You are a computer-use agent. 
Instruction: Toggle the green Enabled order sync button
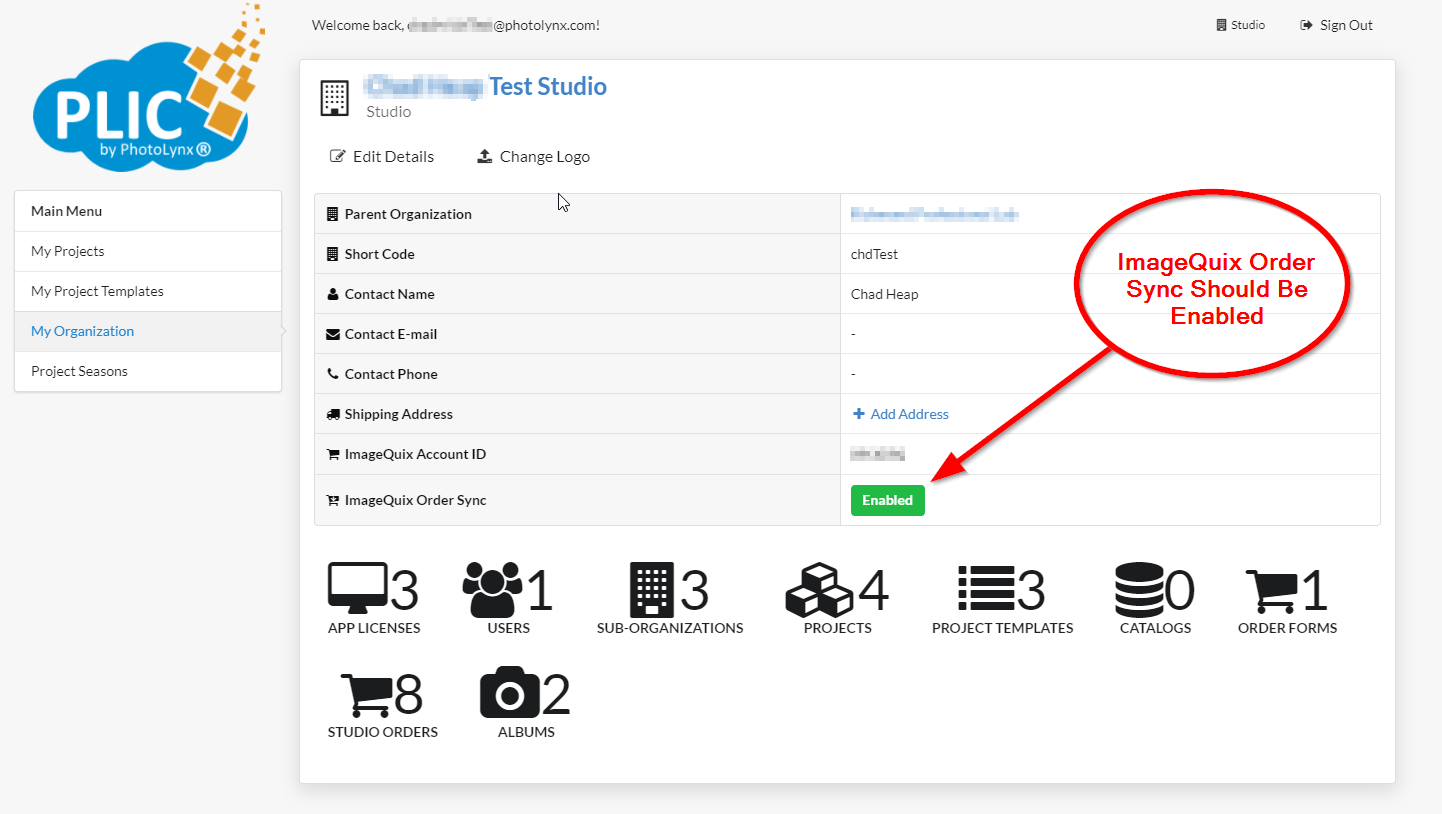(x=888, y=500)
